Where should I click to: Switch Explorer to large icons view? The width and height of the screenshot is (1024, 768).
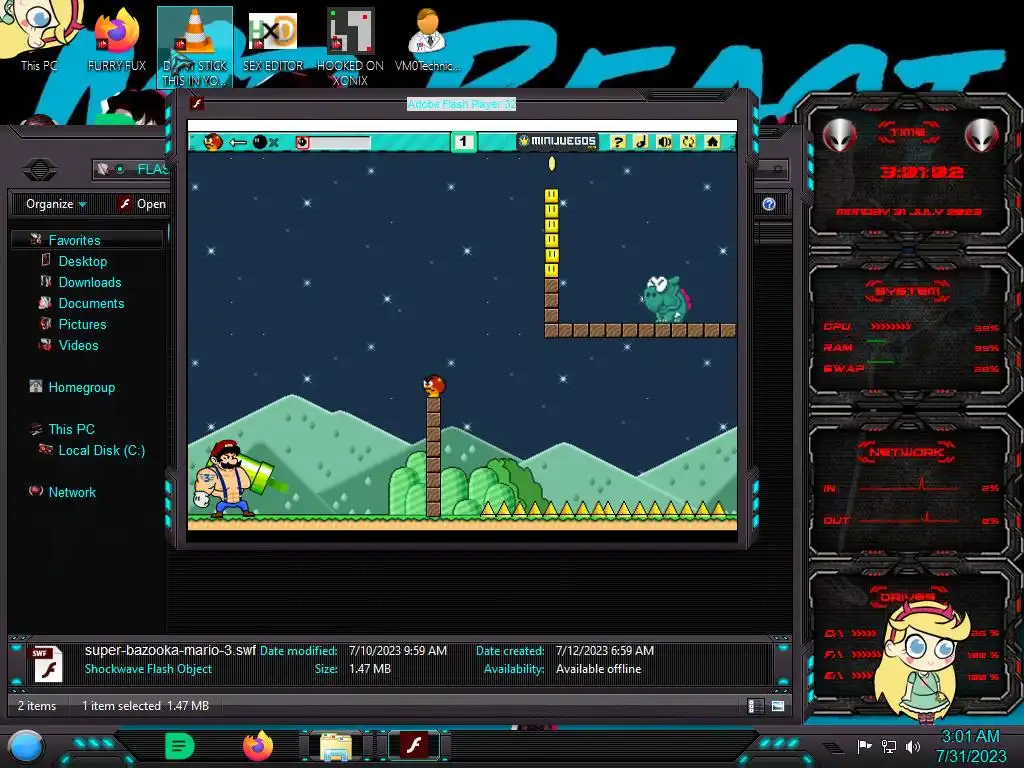tap(778, 705)
